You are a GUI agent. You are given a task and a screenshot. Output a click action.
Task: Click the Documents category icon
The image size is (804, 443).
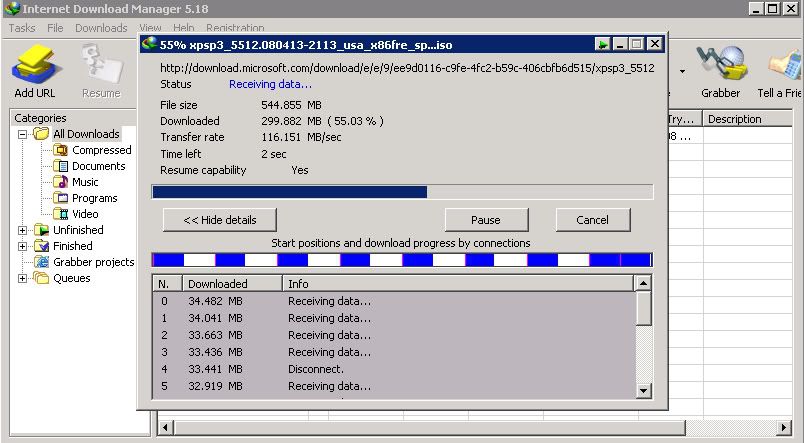[x=61, y=166]
